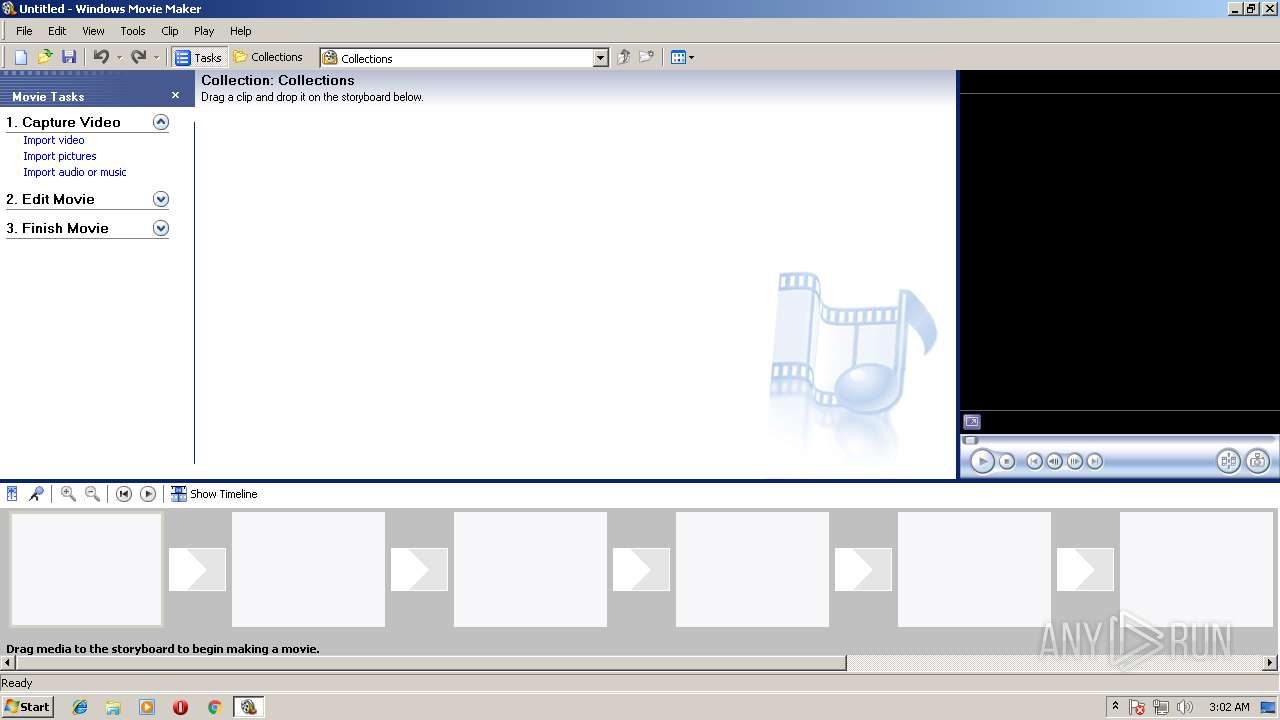This screenshot has width=1280, height=720.
Task: Jump back with the monitor Back button
Action: (1035, 461)
